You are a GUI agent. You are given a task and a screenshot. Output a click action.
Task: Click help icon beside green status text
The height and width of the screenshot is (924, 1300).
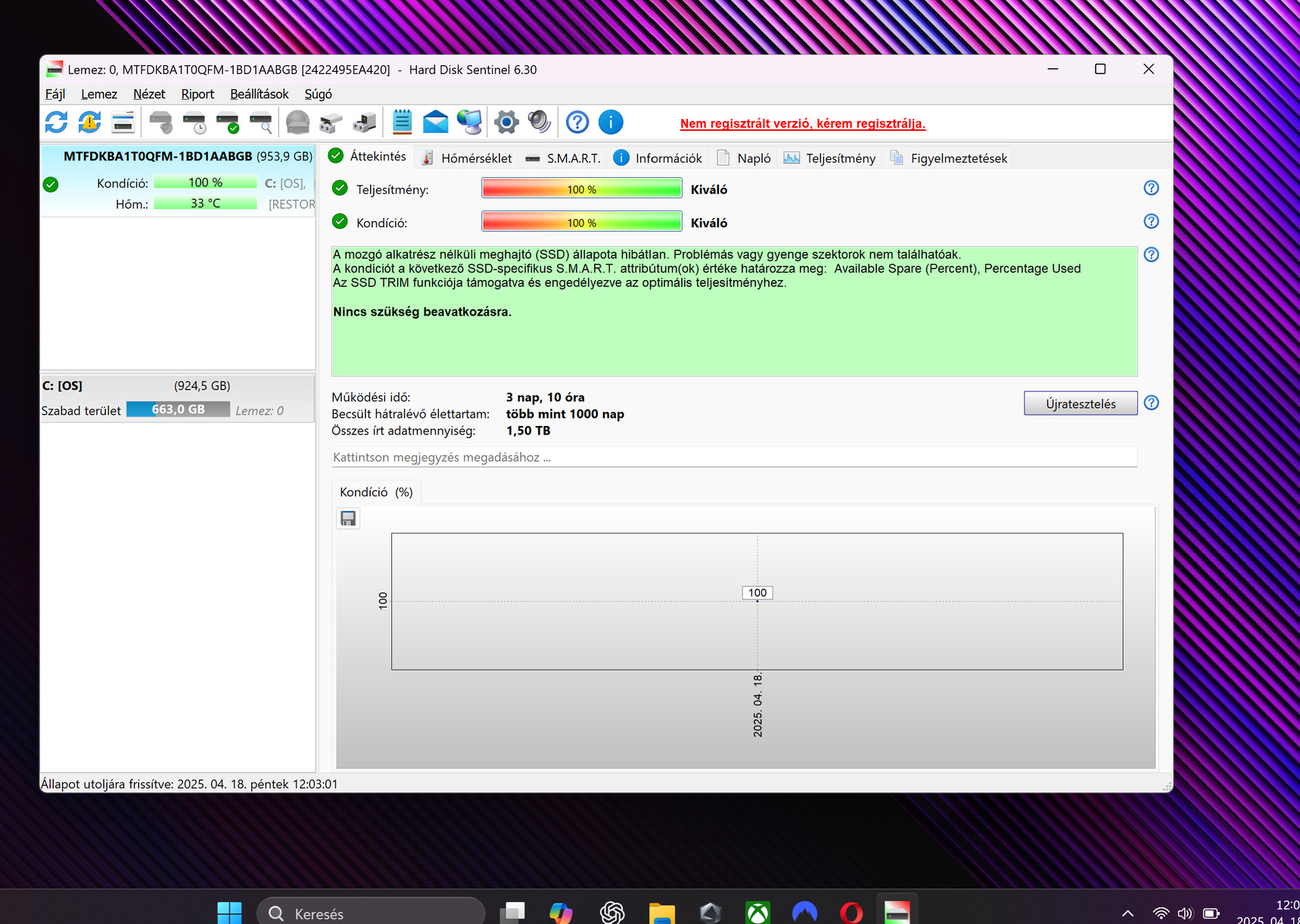(x=1151, y=254)
